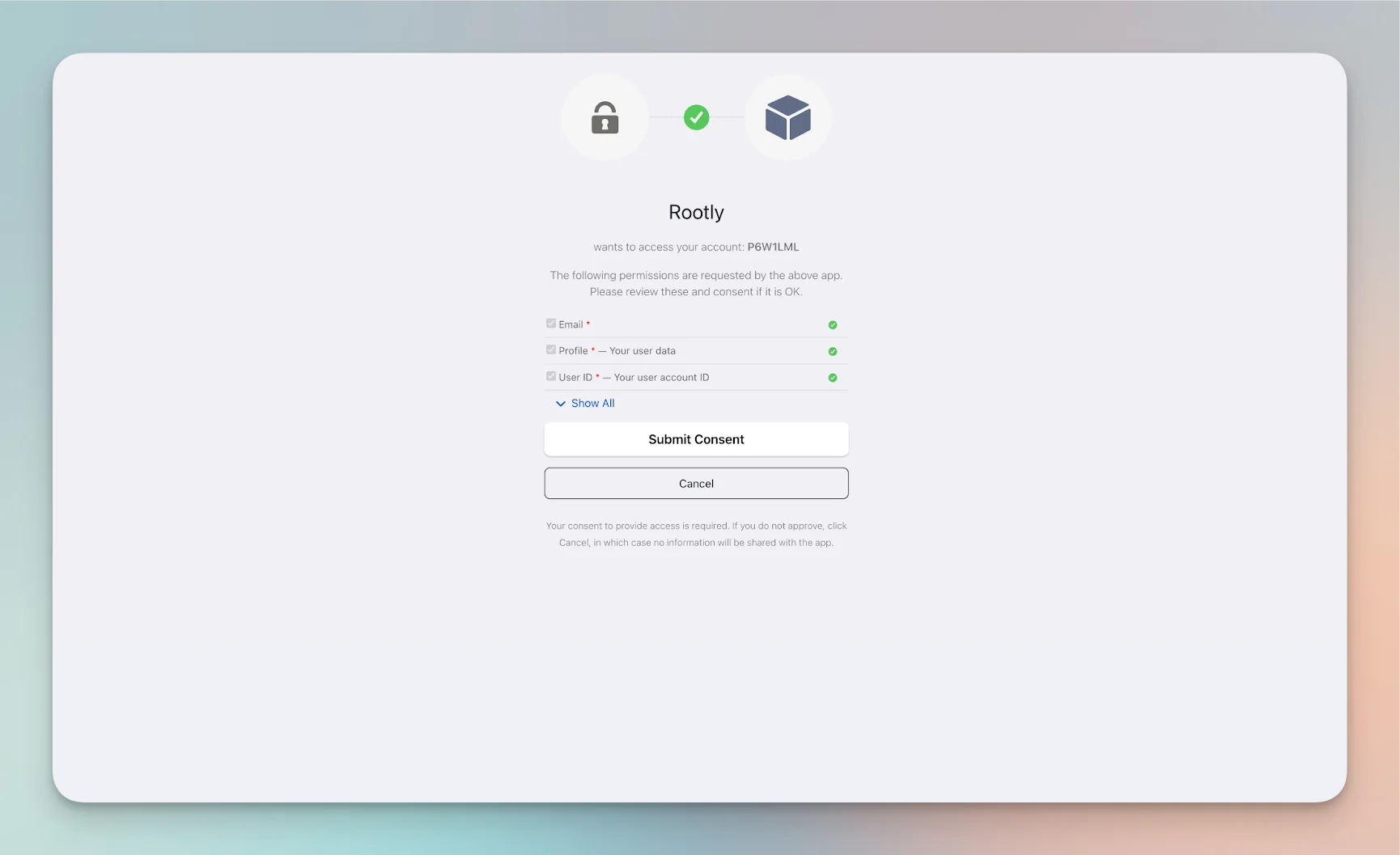Click the 'Your consent to provide access' notice
The height and width of the screenshot is (855, 1400).
[696, 534]
